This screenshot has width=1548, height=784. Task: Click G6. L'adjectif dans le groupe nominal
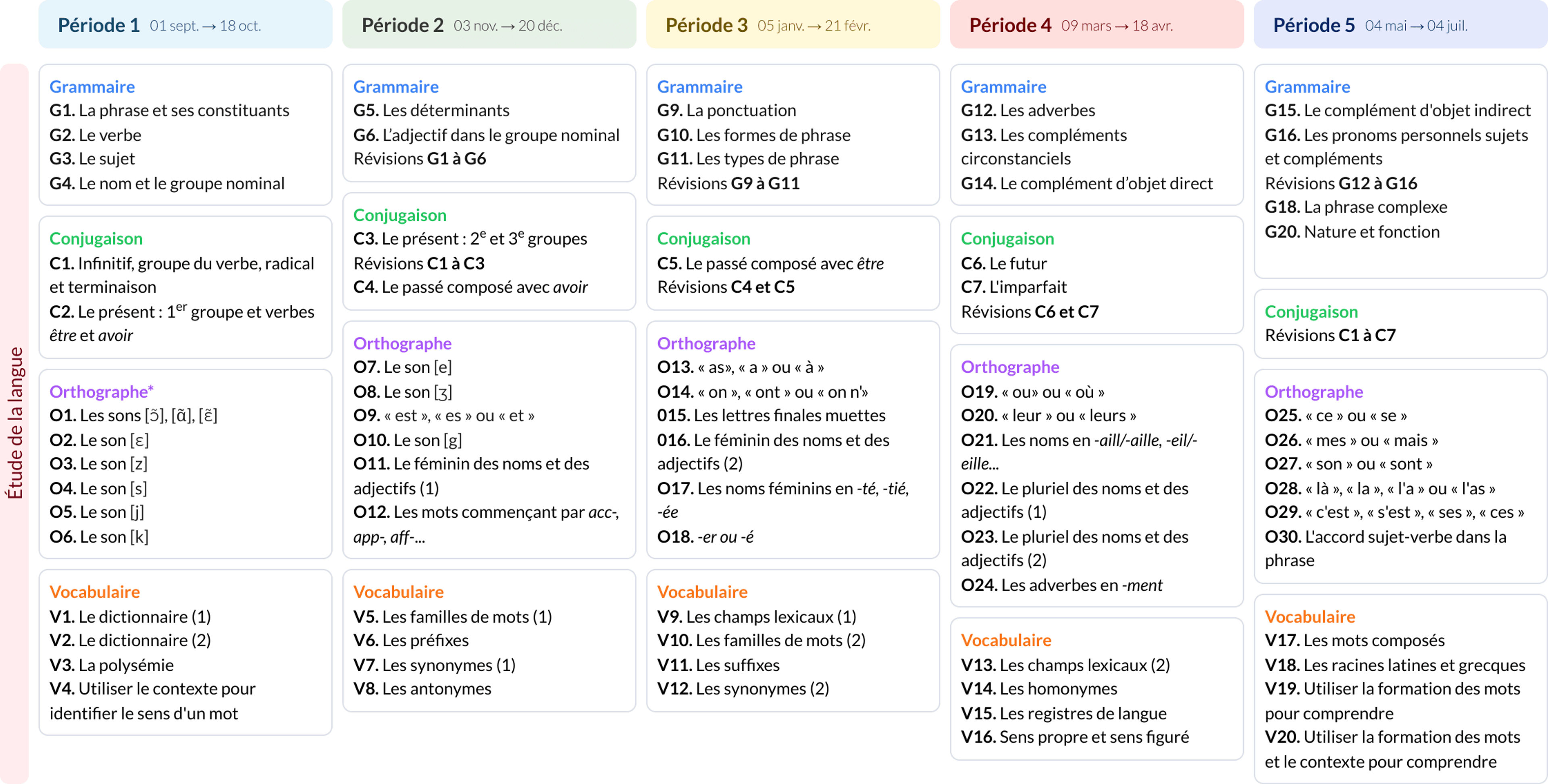click(x=486, y=135)
